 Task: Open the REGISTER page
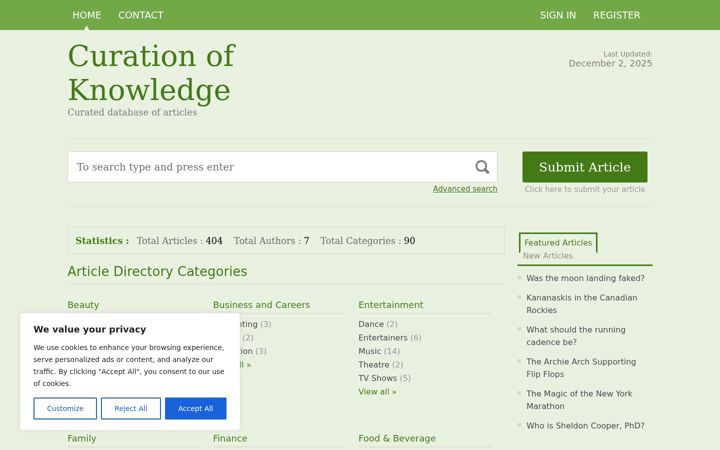616,15
